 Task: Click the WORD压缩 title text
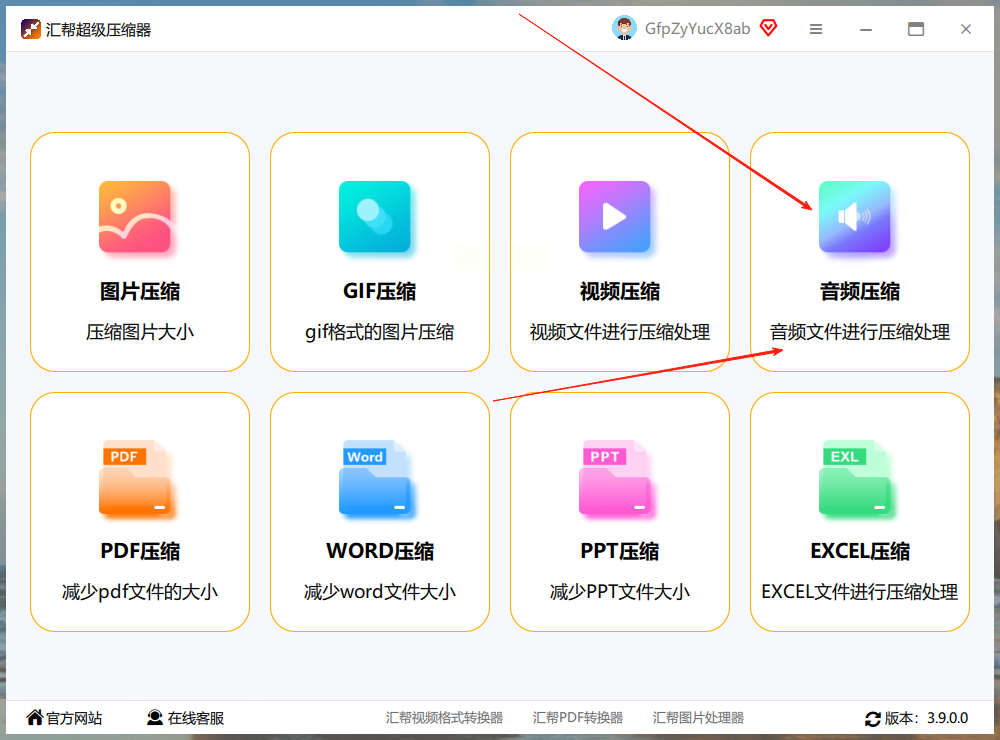379,551
